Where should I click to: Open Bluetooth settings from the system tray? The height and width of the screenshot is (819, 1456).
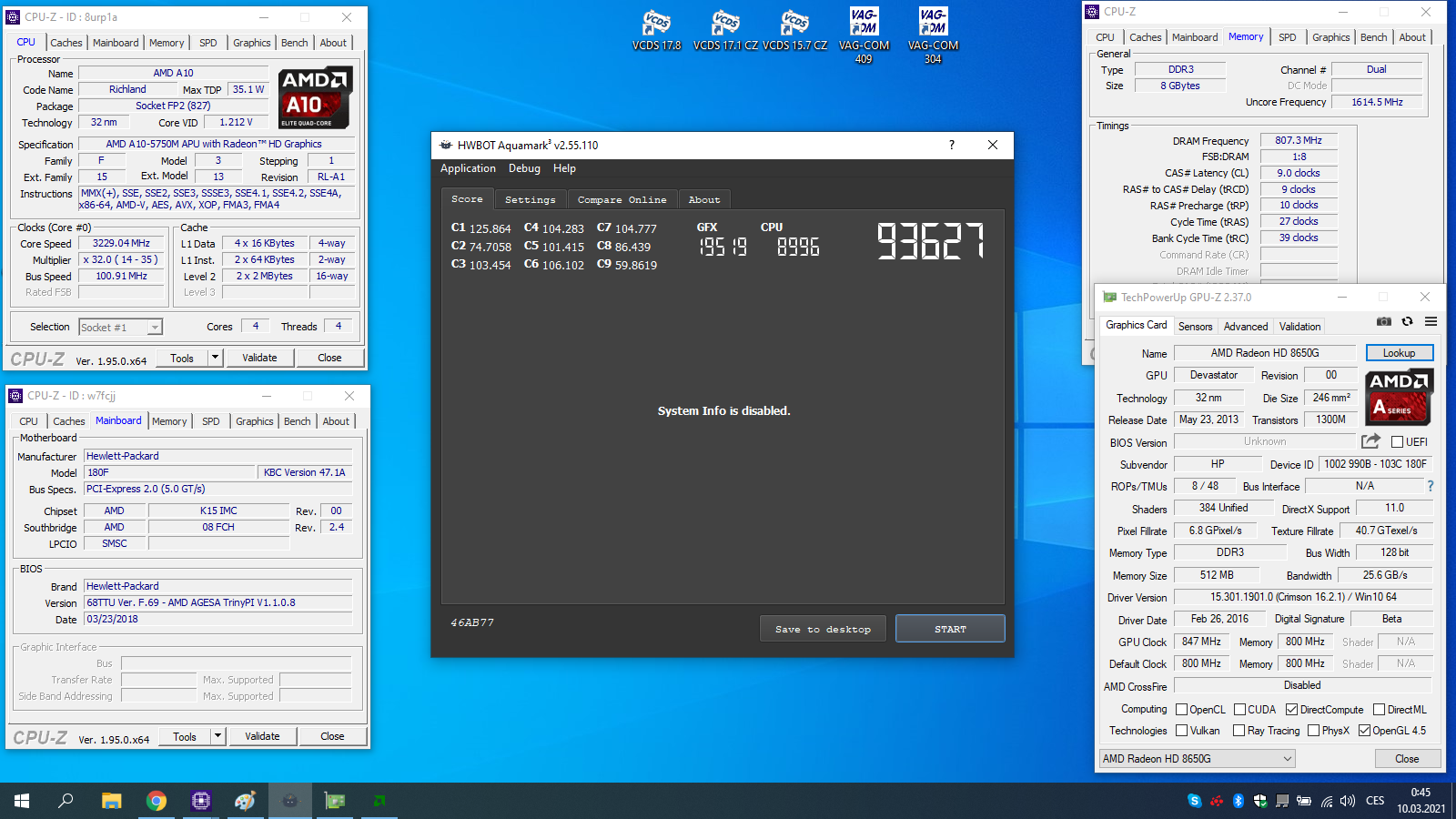[x=1238, y=801]
